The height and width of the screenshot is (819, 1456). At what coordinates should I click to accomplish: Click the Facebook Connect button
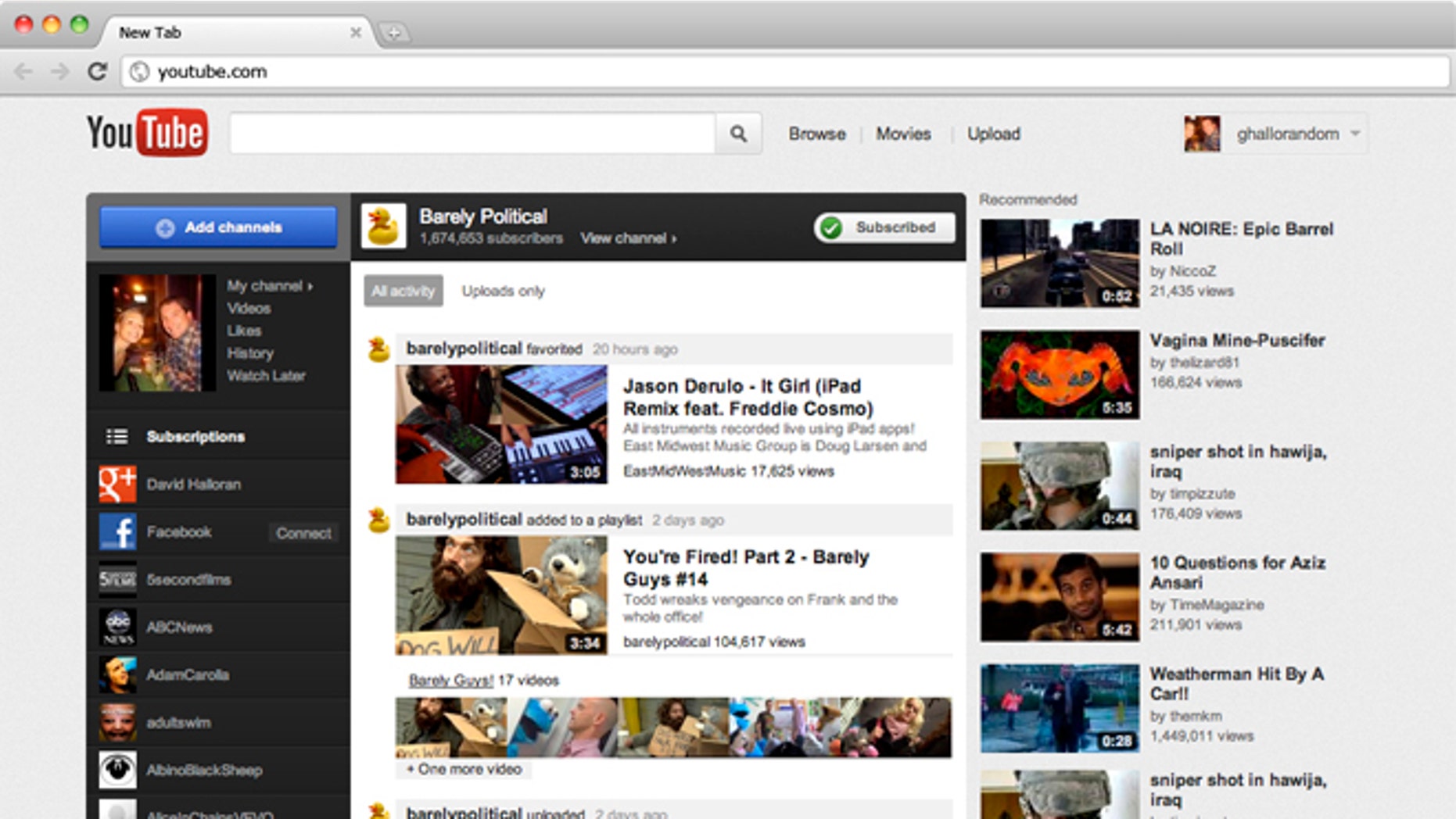tap(303, 533)
